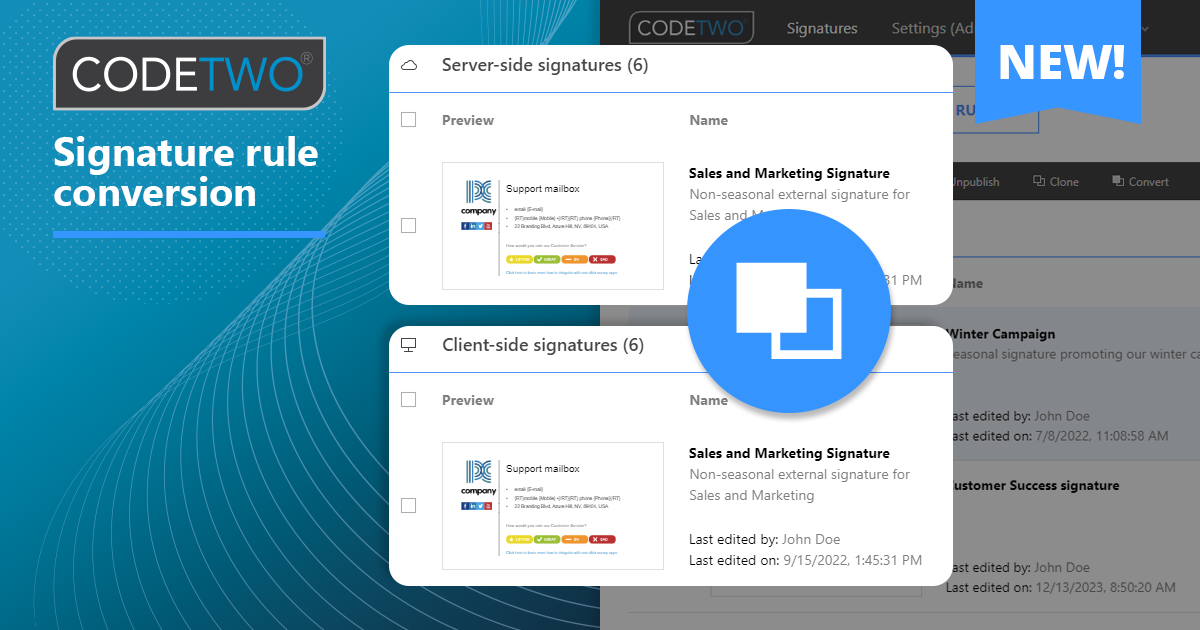Image resolution: width=1200 pixels, height=630 pixels.
Task: Open the Signatures menu in the navigation bar
Action: click(821, 28)
